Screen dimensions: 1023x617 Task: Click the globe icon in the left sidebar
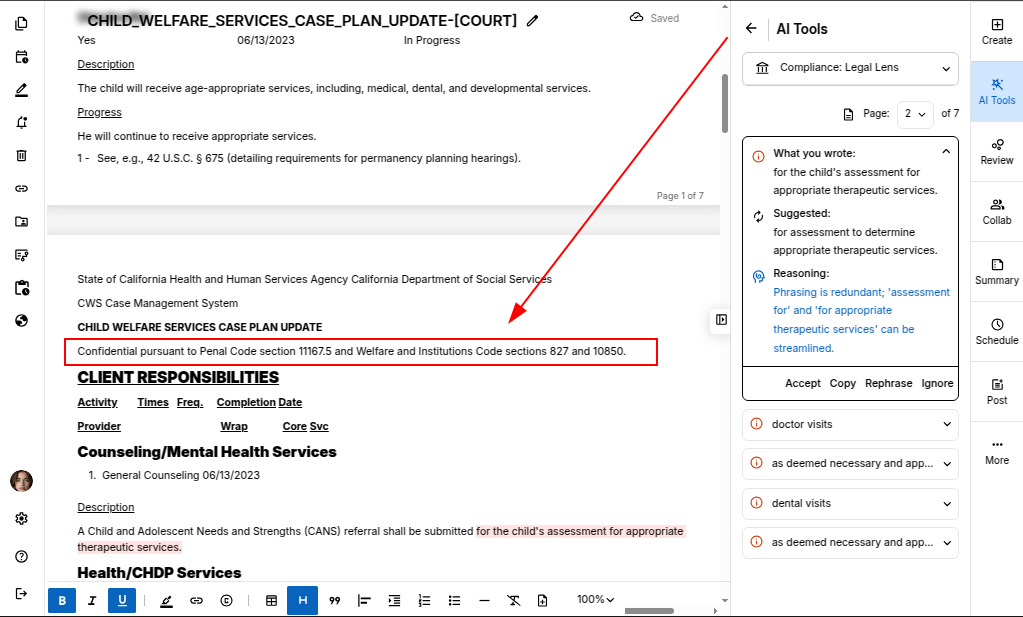(x=21, y=321)
